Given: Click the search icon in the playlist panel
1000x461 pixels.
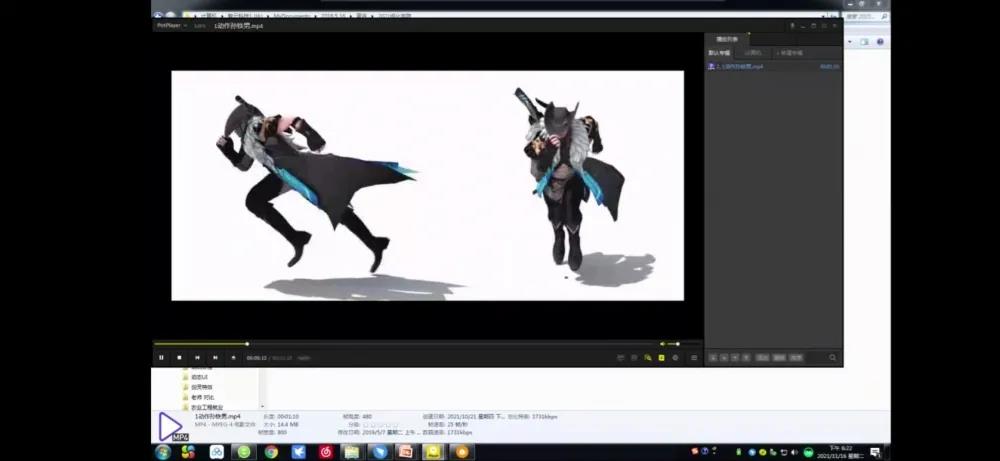Looking at the screenshot, I should pos(832,357).
